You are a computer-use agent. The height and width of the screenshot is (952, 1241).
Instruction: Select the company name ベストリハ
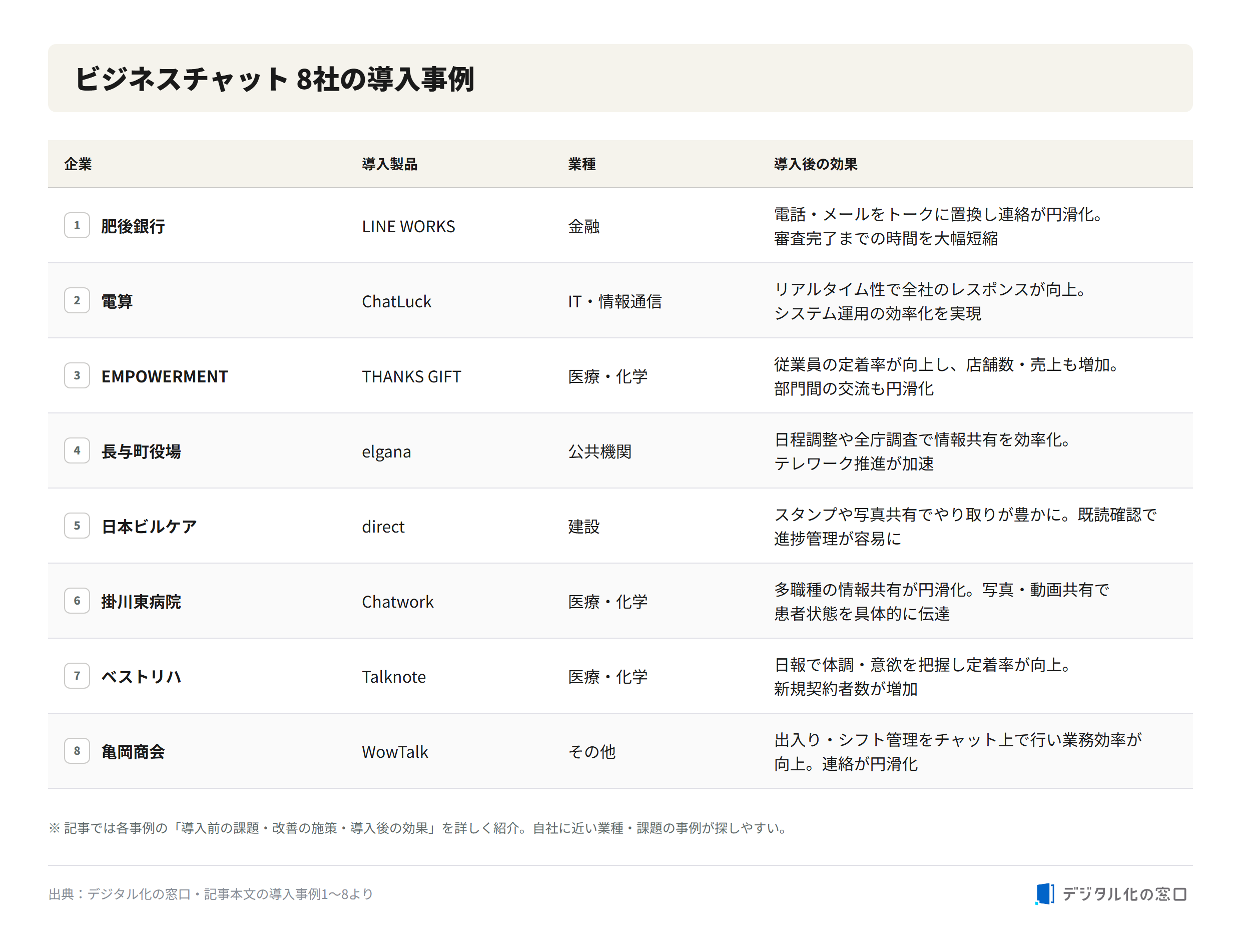141,677
